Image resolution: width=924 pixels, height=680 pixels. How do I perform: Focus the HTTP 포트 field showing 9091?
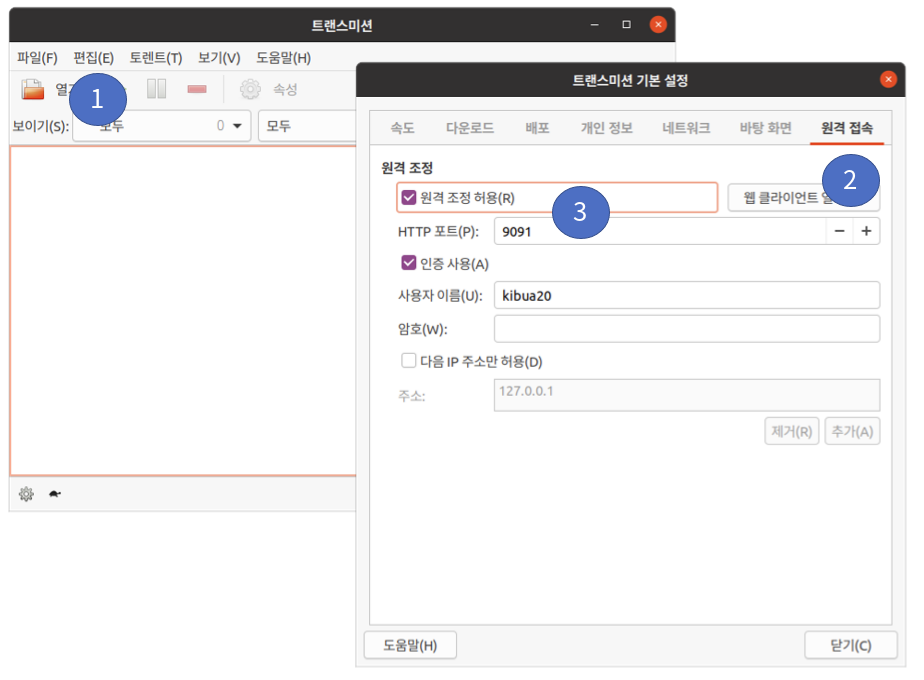pos(660,231)
